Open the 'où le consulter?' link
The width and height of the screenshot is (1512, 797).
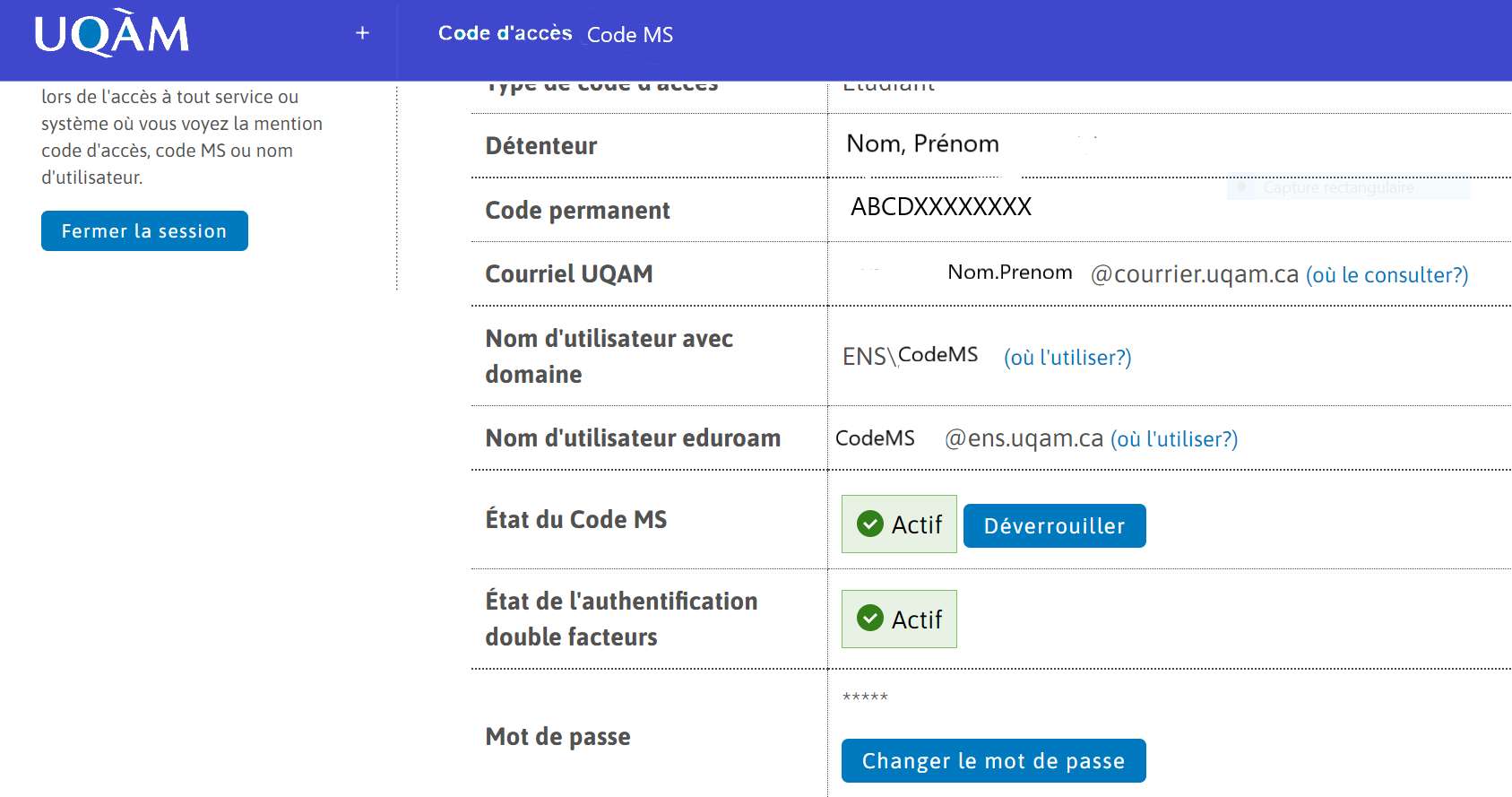(x=1387, y=275)
